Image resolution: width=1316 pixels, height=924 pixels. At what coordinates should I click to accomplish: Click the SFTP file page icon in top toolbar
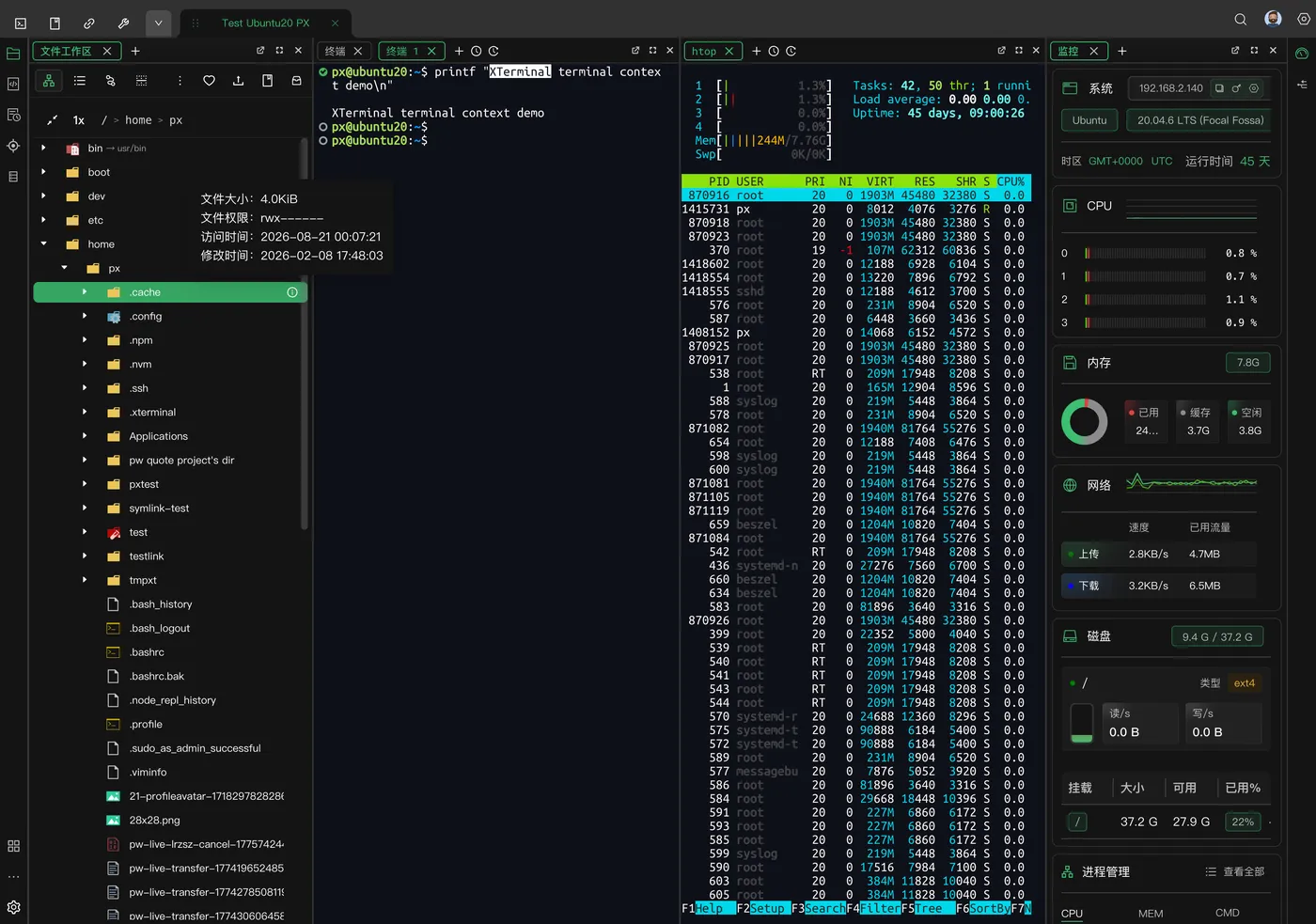tap(55, 23)
